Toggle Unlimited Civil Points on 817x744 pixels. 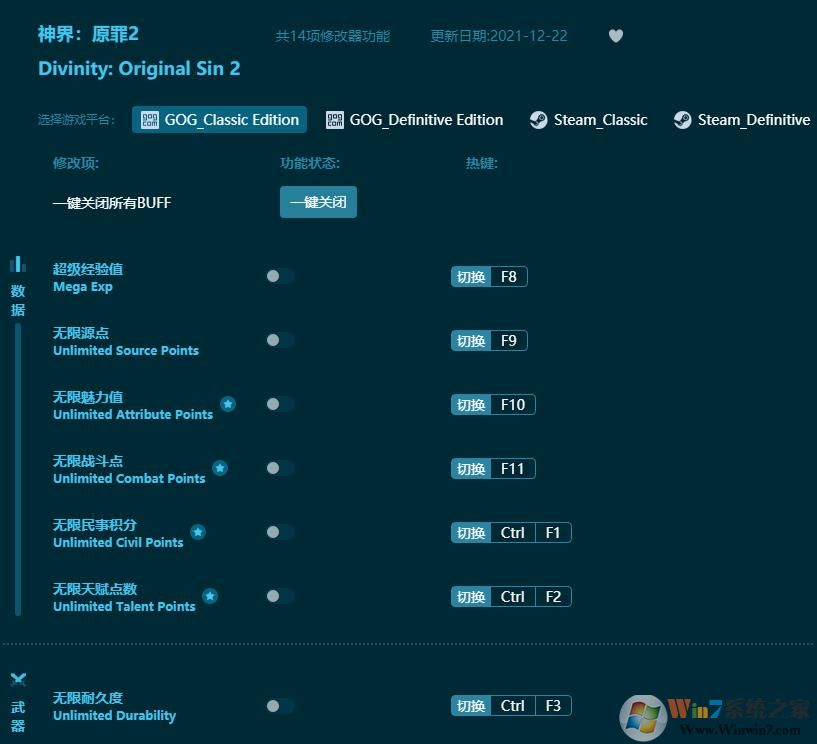[x=280, y=532]
